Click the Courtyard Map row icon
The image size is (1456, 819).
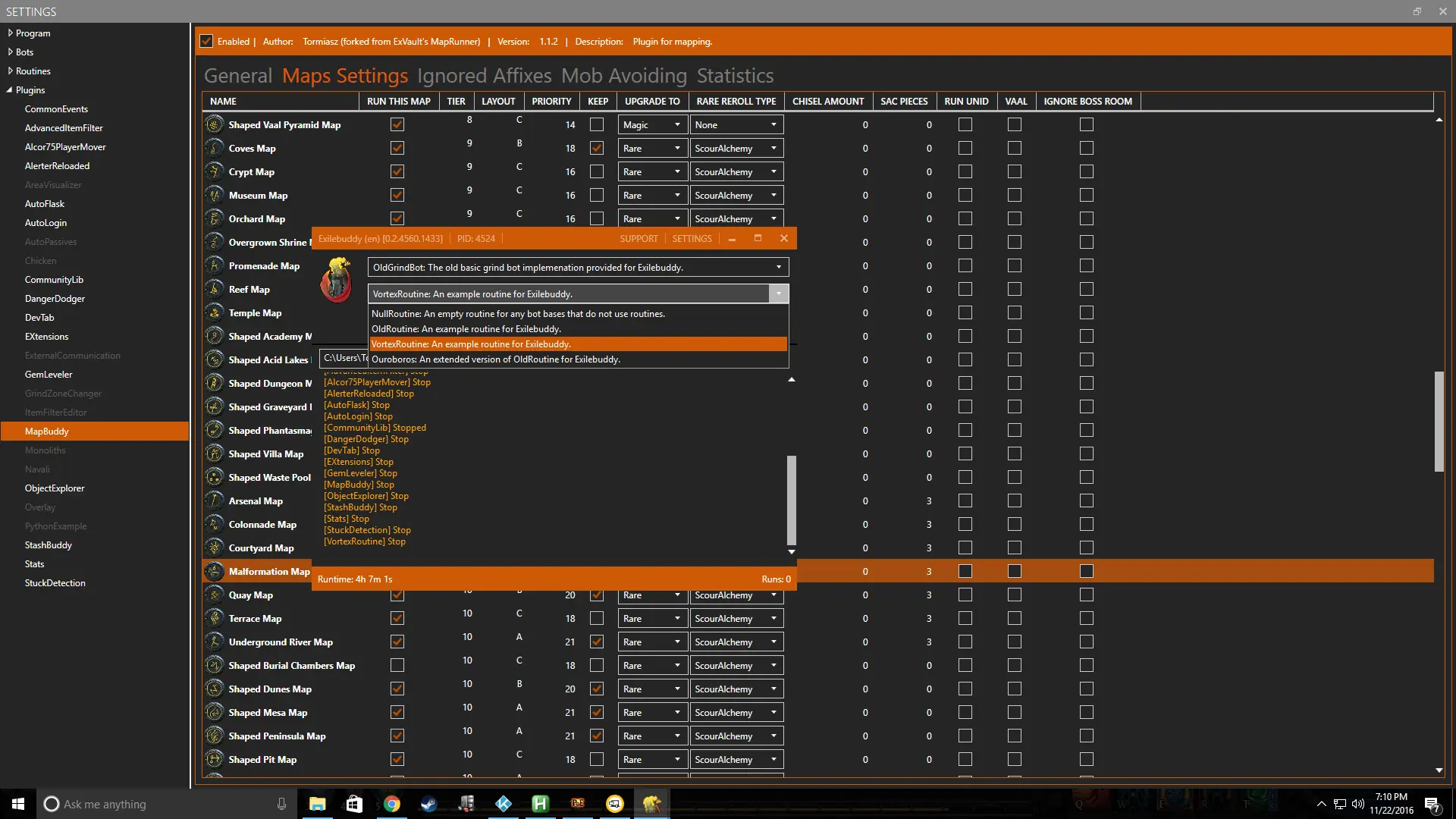click(x=215, y=548)
